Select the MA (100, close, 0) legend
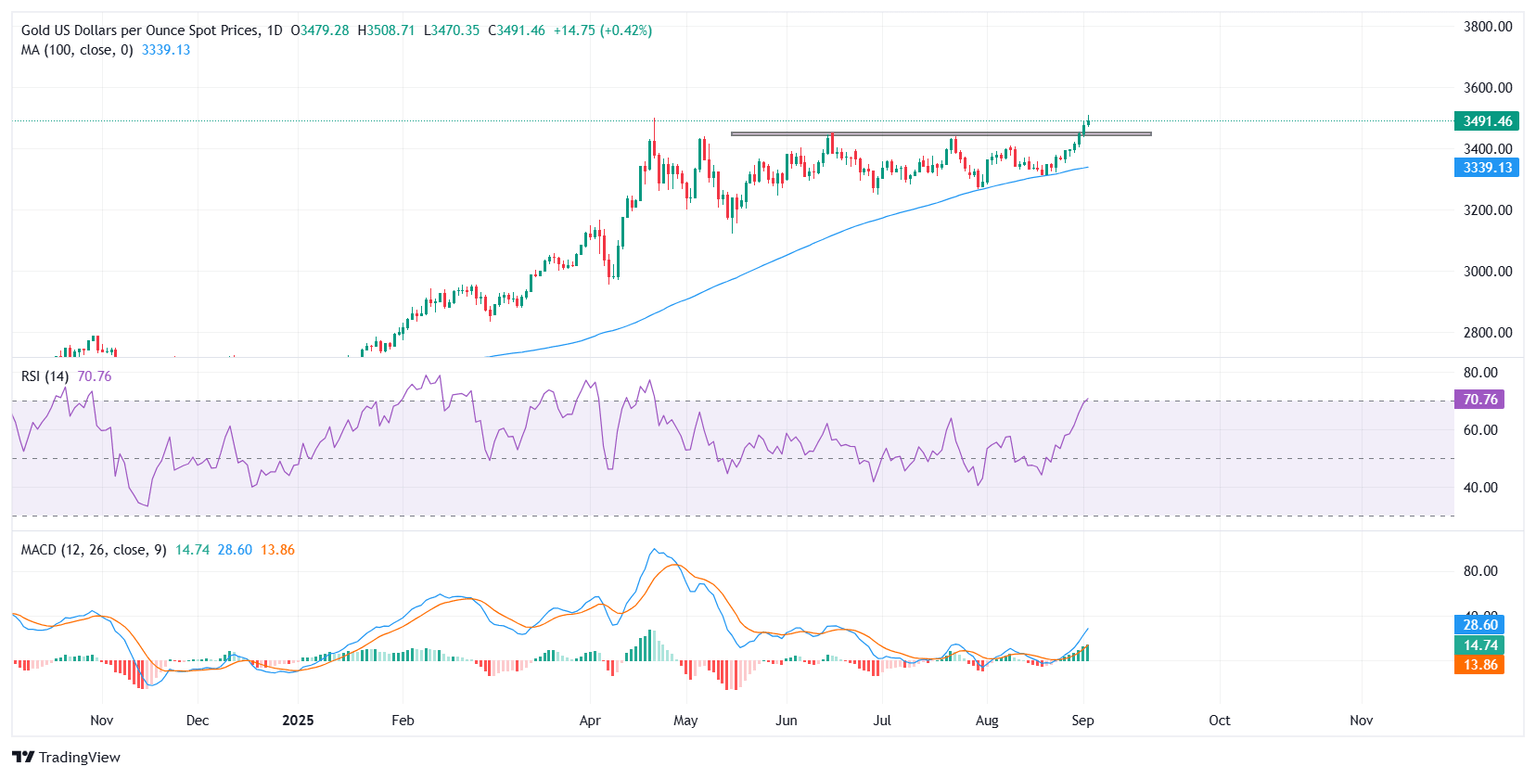The width and height of the screenshot is (1536, 777). point(78,50)
